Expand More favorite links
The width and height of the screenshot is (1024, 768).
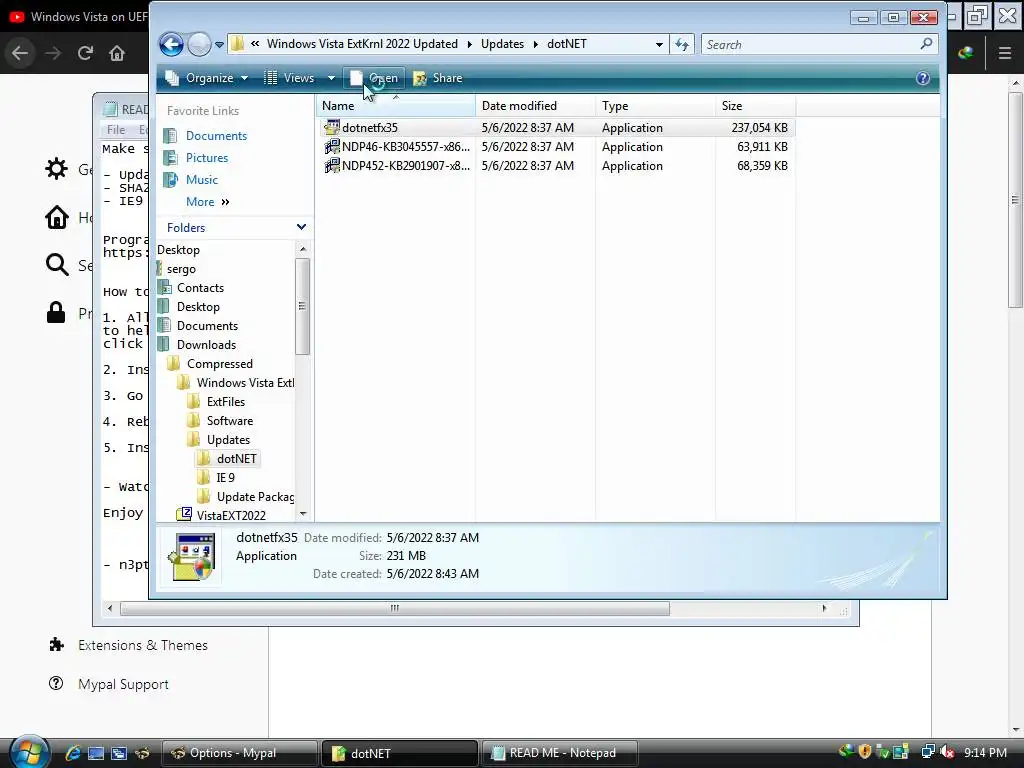click(208, 202)
